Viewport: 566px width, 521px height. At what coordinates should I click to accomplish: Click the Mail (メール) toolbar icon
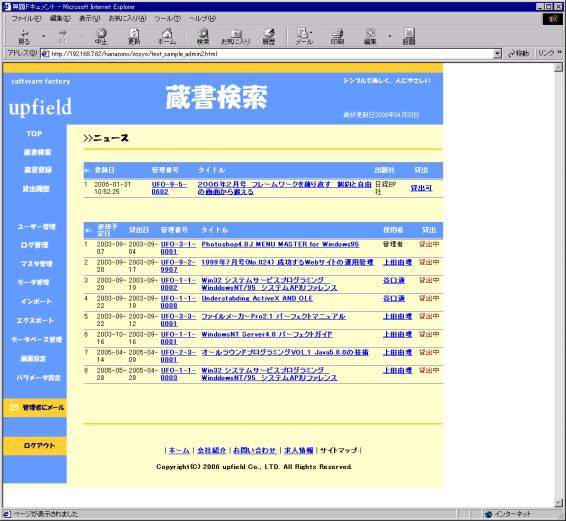304,36
